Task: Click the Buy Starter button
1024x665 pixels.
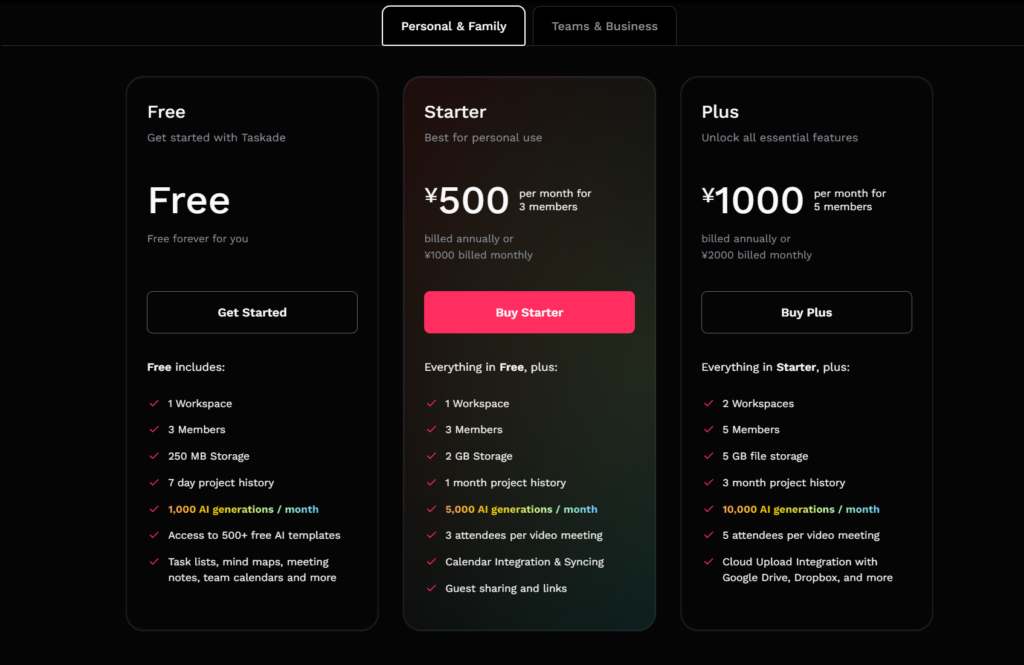Action: click(529, 312)
